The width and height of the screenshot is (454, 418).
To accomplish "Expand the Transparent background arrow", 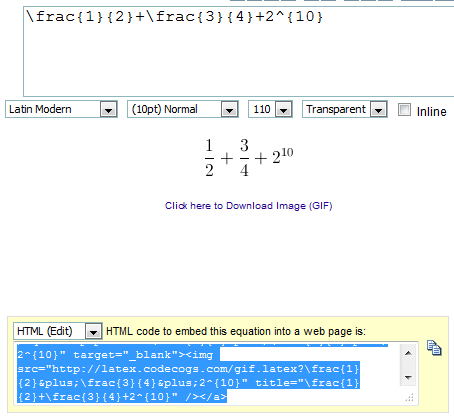I will (x=378, y=109).
